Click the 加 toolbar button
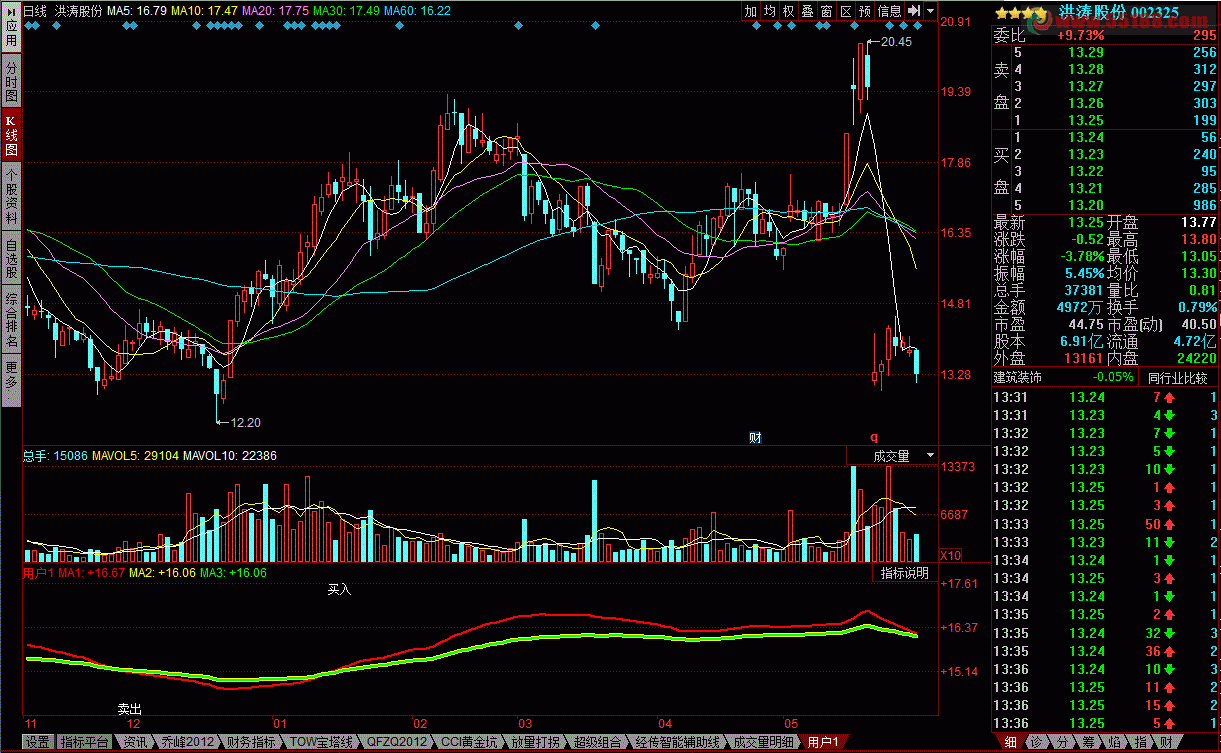1221x753 pixels. pyautogui.click(x=751, y=11)
